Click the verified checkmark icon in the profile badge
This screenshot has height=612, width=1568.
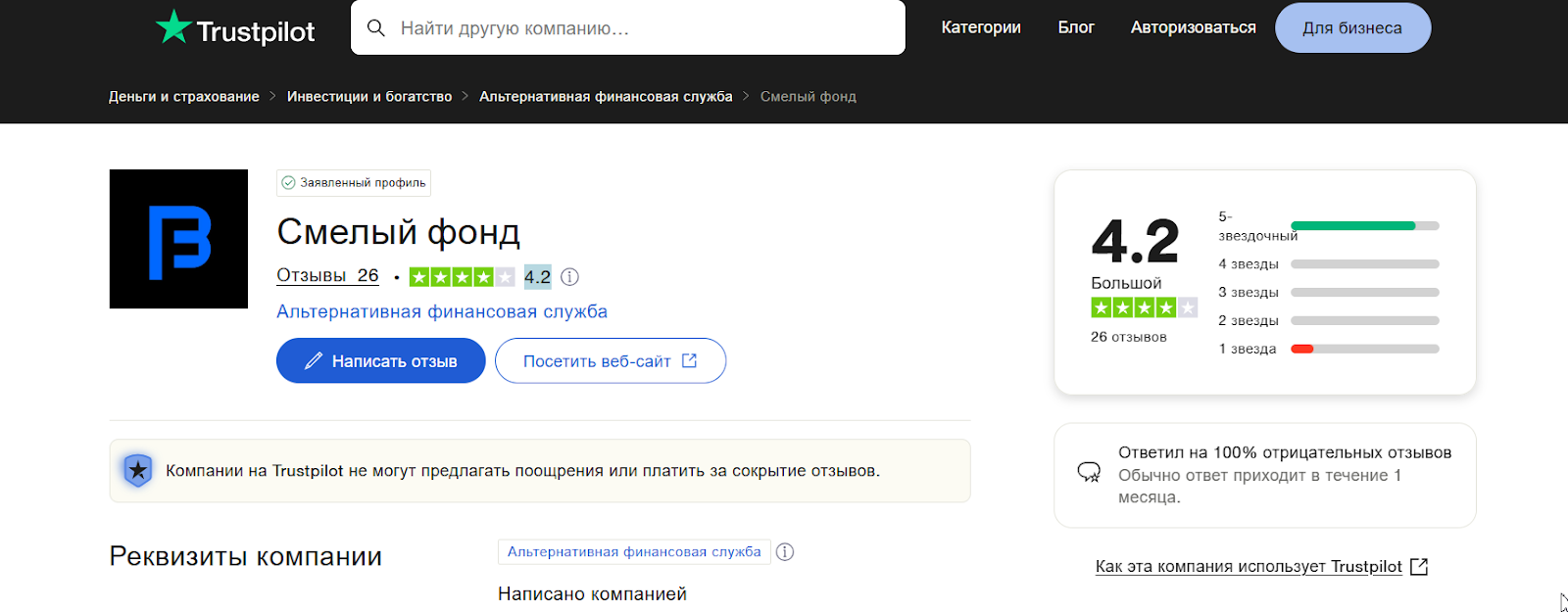288,183
